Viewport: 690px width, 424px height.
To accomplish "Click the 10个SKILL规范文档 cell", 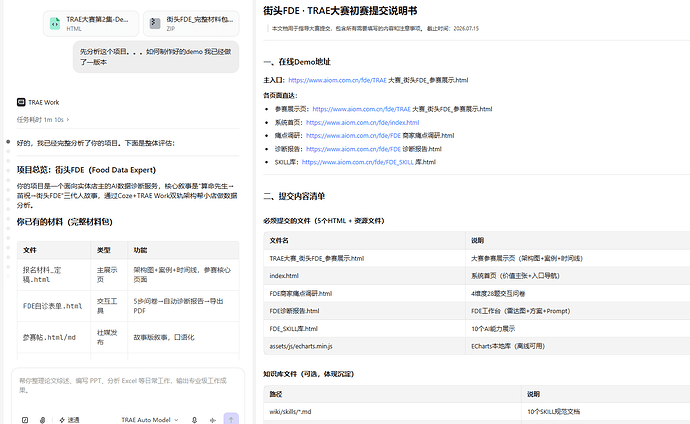I will [606, 412].
